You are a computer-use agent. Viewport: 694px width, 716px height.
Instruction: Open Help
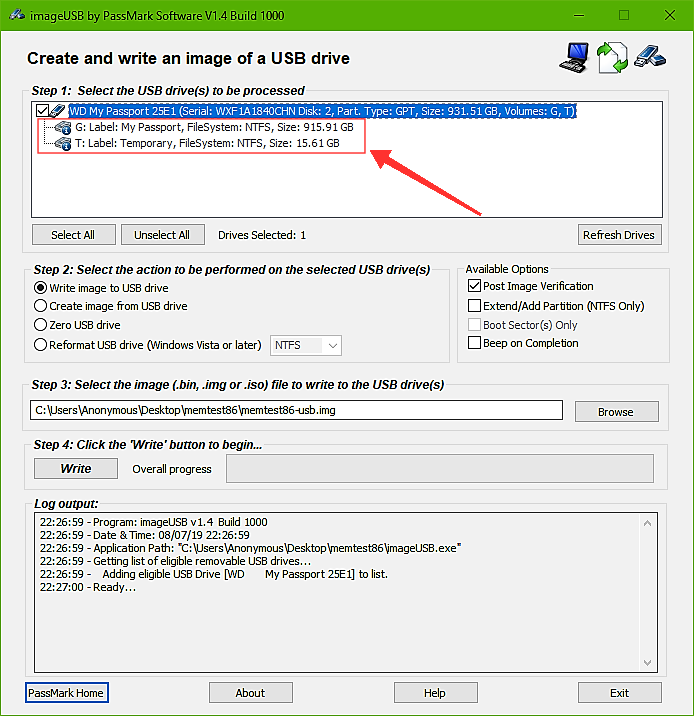click(436, 693)
